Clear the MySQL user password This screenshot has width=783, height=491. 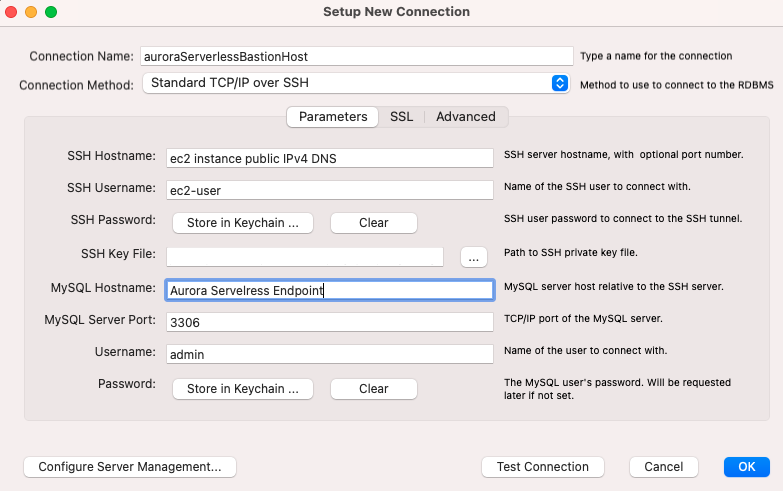(x=374, y=389)
